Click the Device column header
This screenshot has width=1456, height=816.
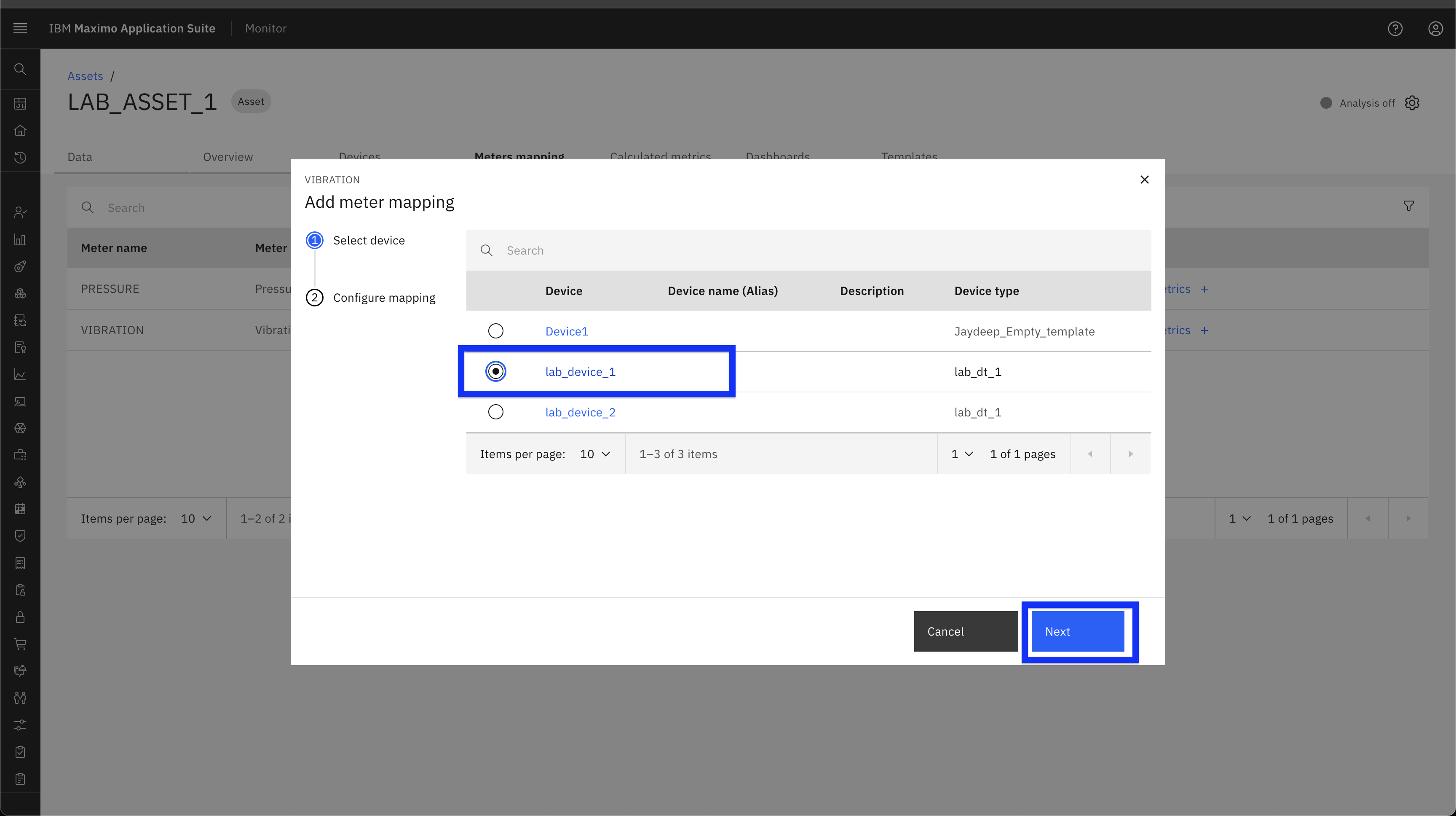(564, 291)
